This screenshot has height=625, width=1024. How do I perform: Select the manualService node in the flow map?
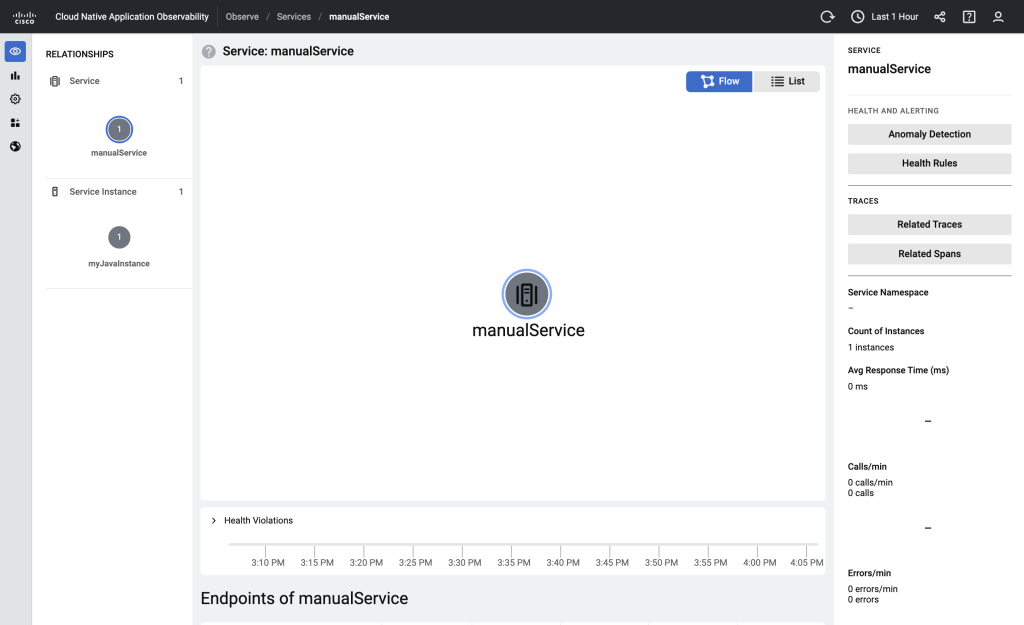click(x=527, y=294)
